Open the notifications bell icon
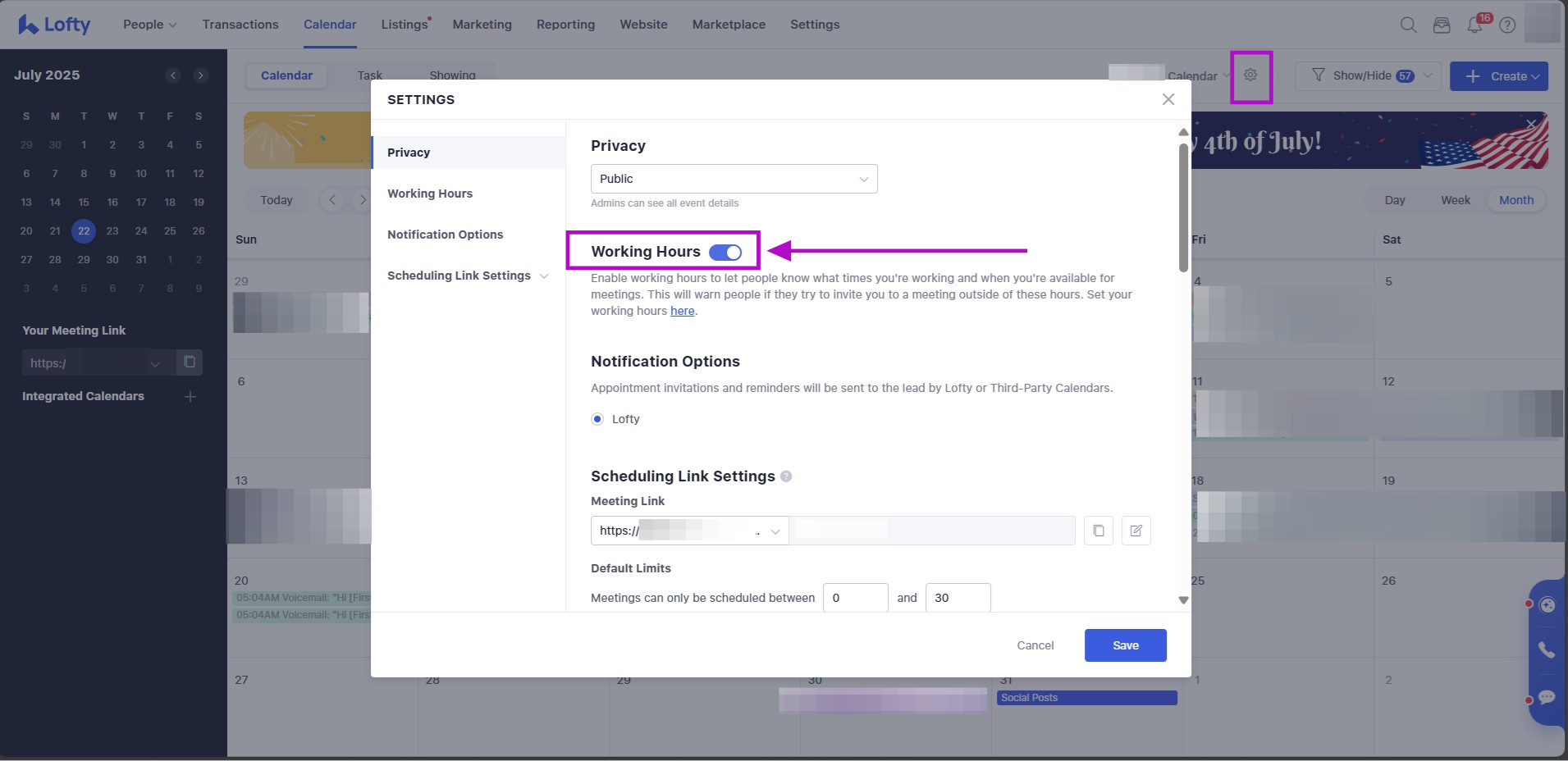 tap(1474, 25)
